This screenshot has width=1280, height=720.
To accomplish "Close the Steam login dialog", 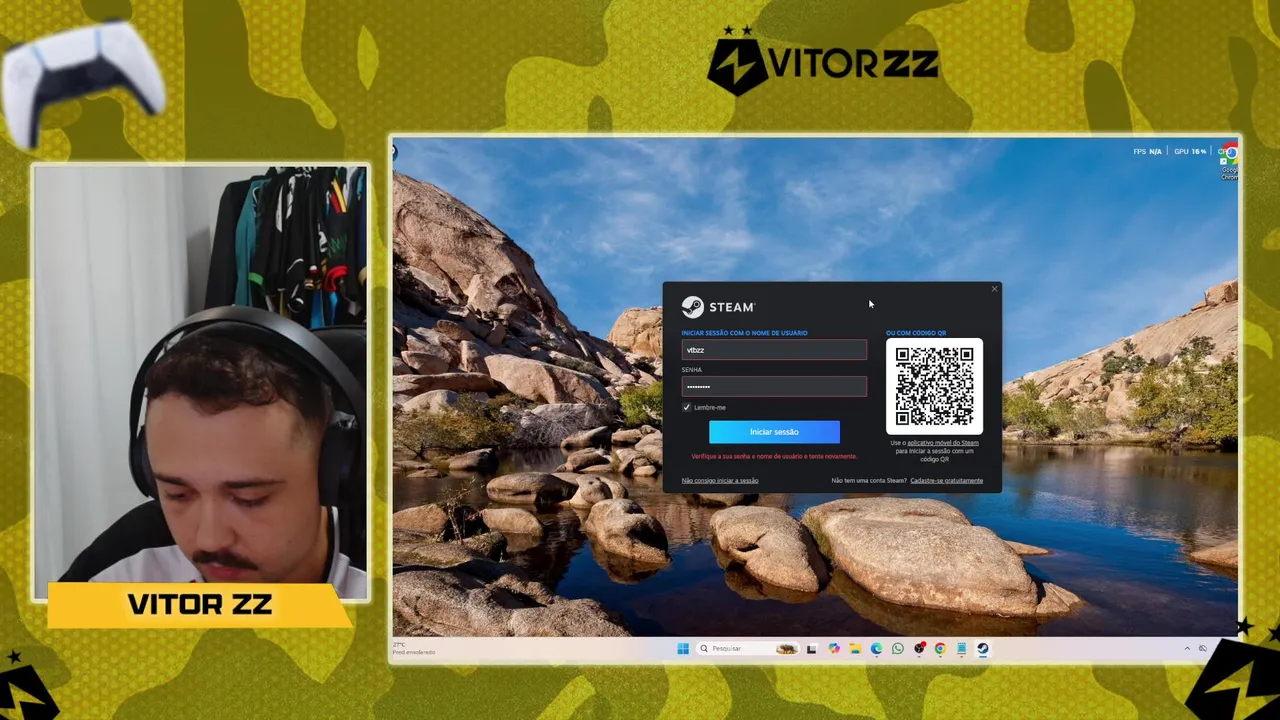I will pyautogui.click(x=994, y=289).
